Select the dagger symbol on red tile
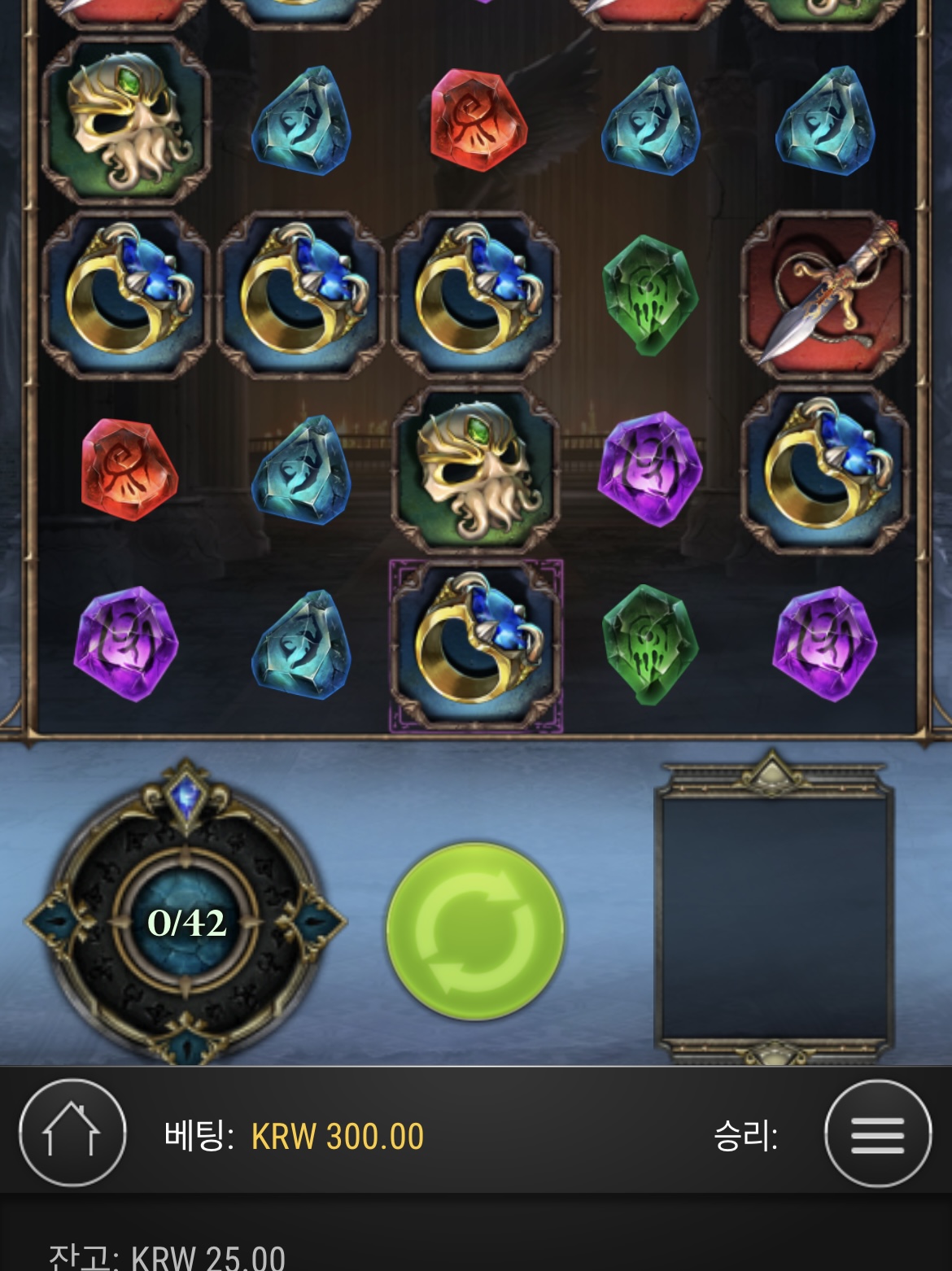952x1271 pixels. point(825,295)
